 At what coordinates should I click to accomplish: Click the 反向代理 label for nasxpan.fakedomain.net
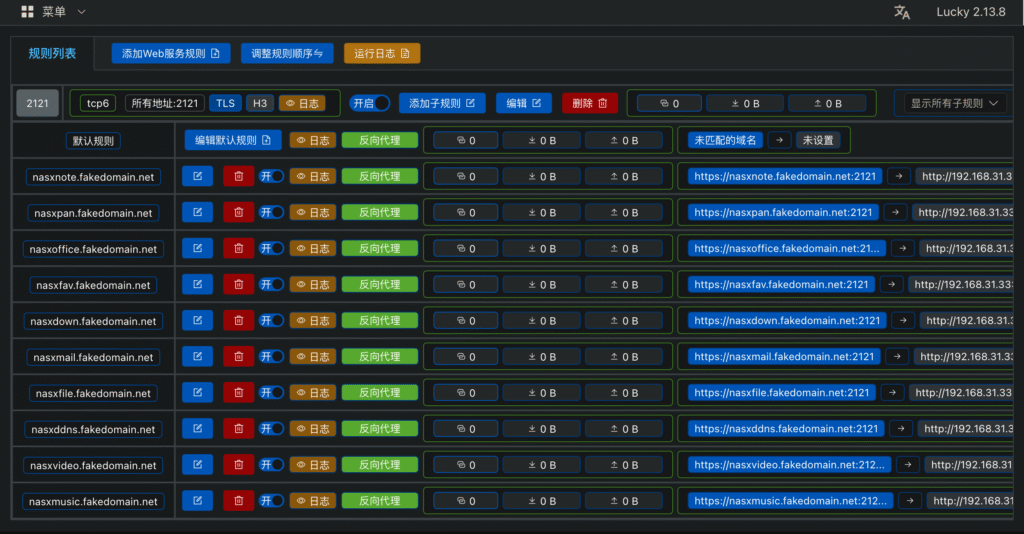(379, 212)
